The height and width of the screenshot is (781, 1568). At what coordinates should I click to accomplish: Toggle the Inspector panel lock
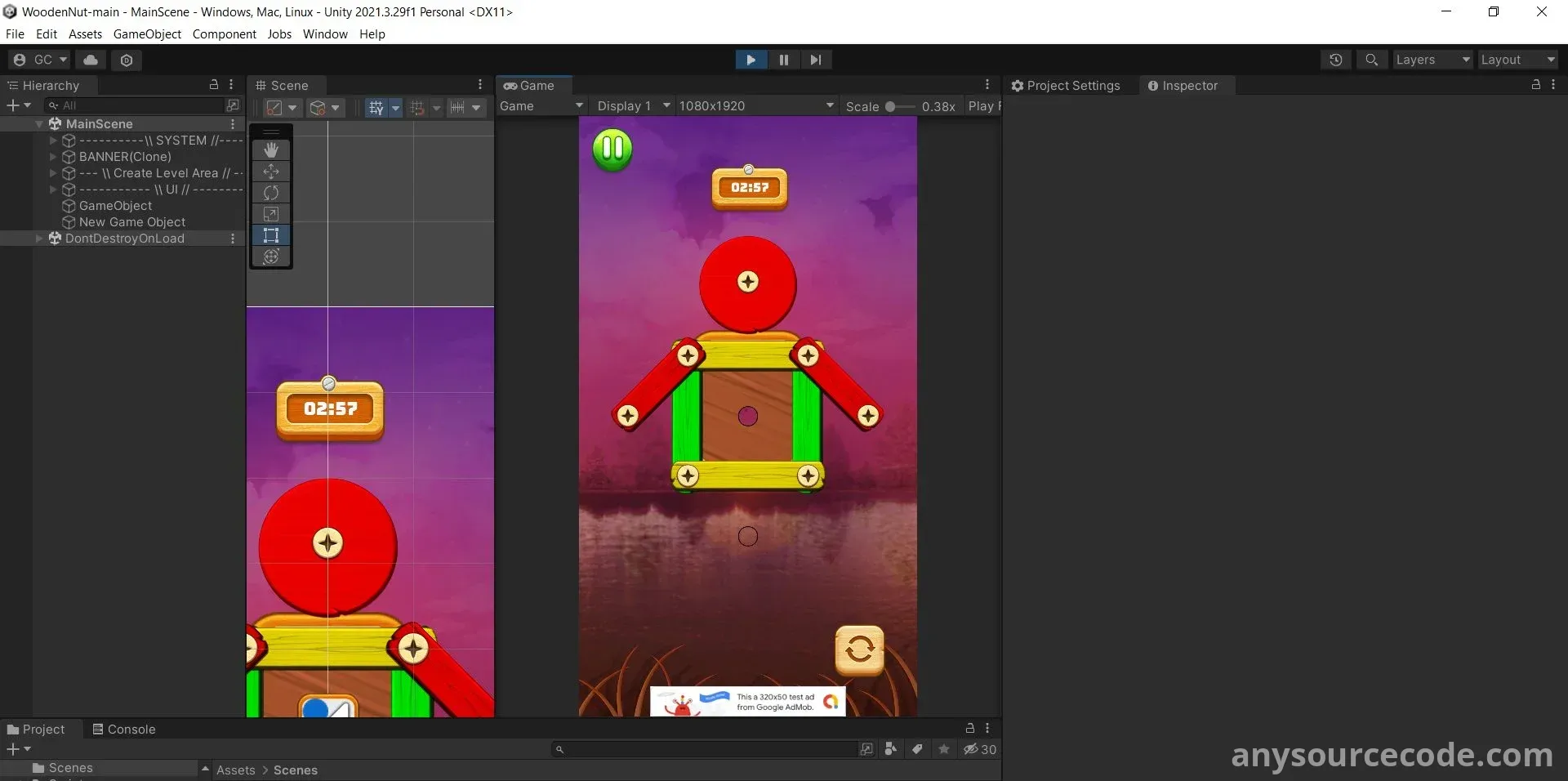(1535, 85)
